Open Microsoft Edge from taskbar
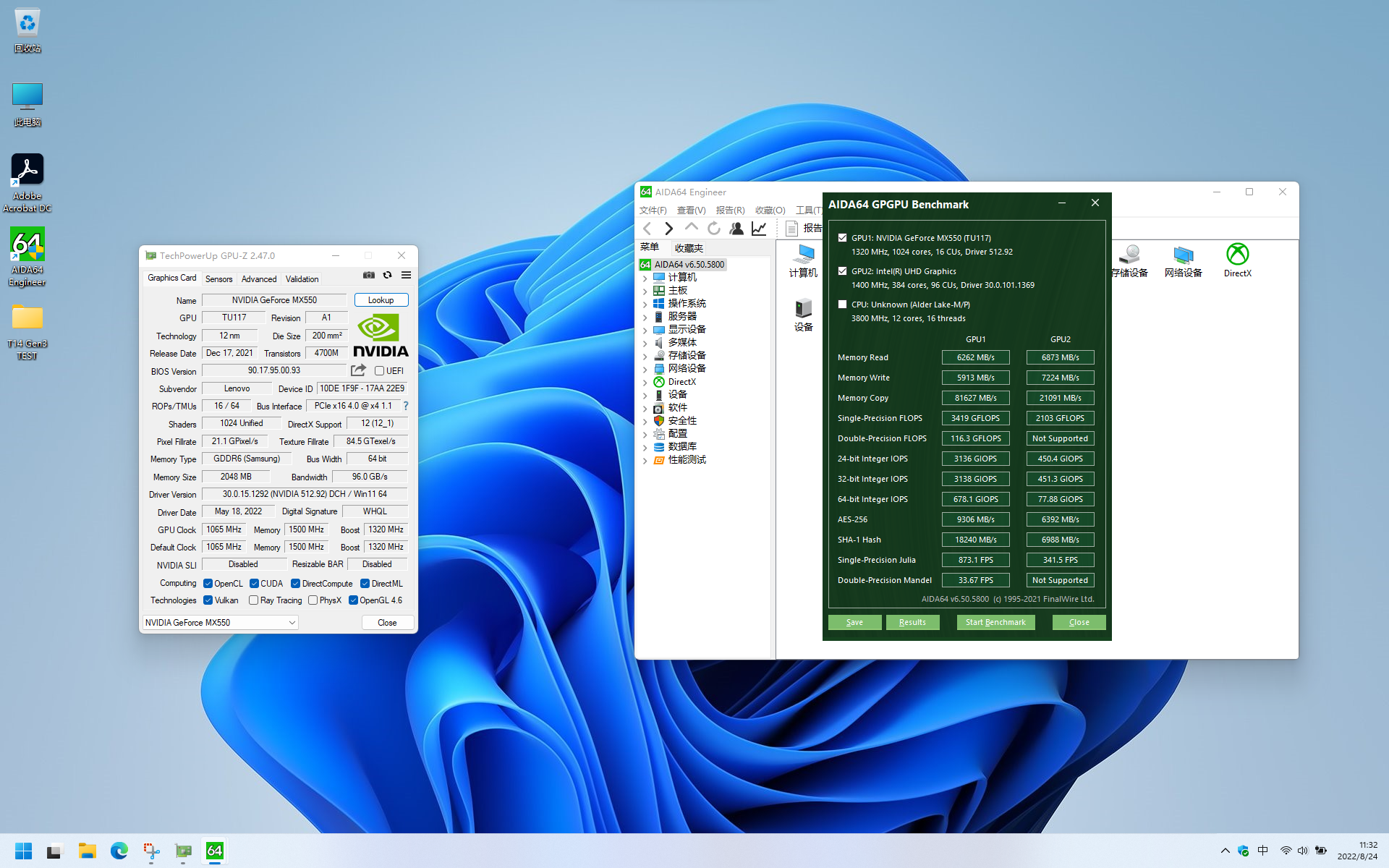 click(x=119, y=851)
